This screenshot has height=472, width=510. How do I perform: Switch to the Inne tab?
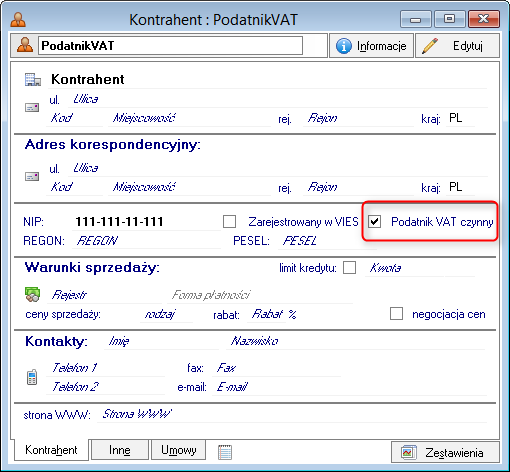120,450
